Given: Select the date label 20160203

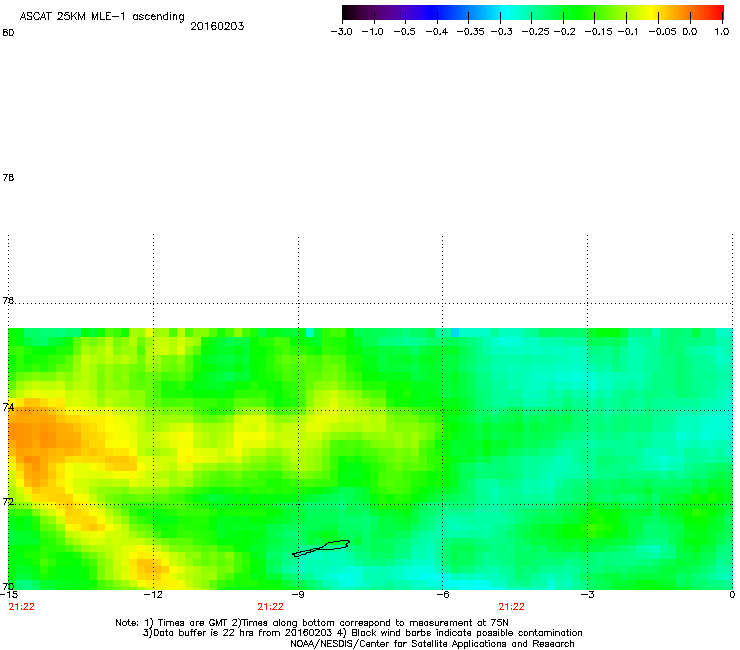Looking at the screenshot, I should (x=217, y=26).
